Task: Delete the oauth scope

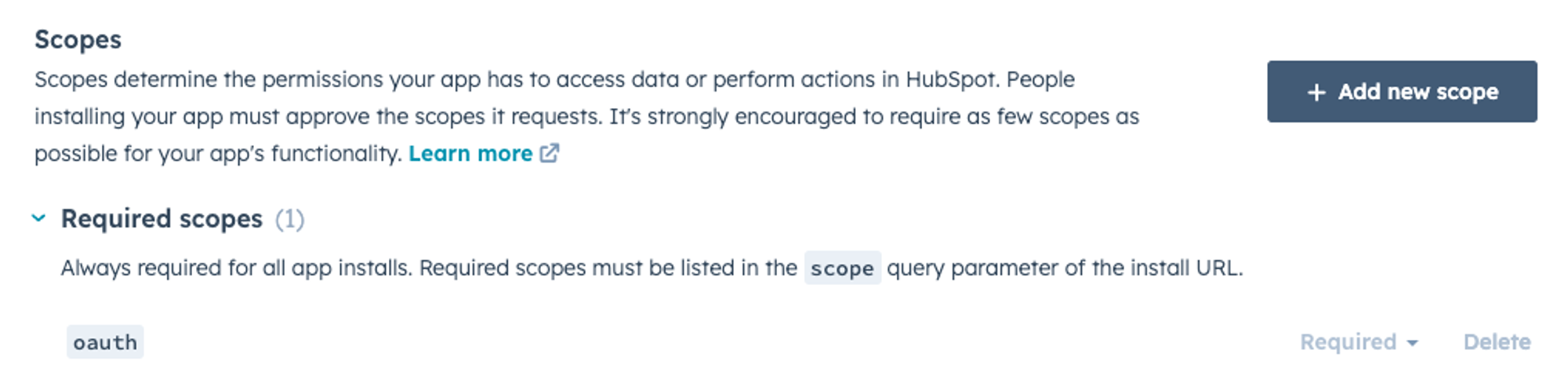Action: point(1496,342)
